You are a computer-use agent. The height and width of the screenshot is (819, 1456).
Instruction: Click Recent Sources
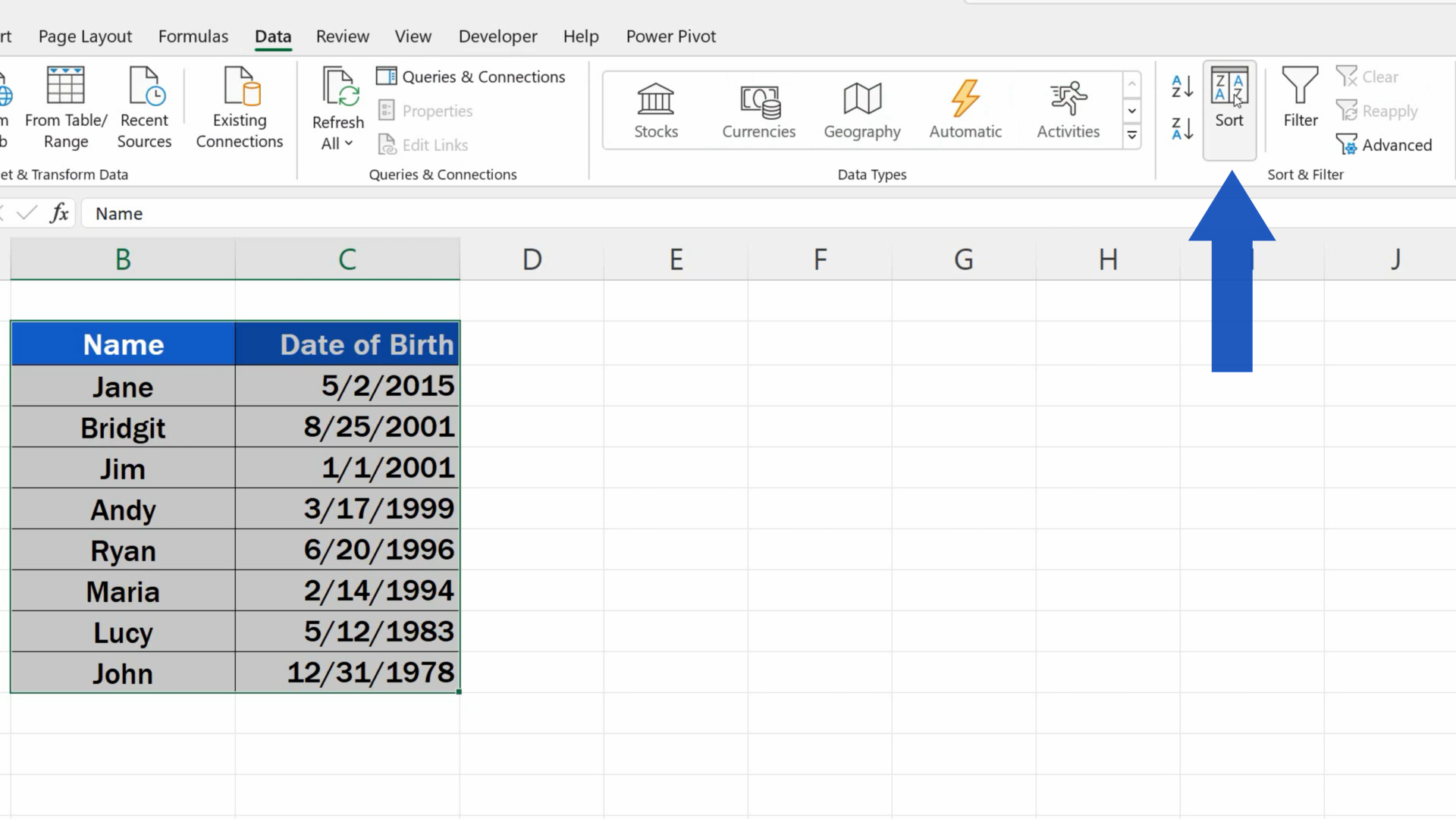coord(144,108)
